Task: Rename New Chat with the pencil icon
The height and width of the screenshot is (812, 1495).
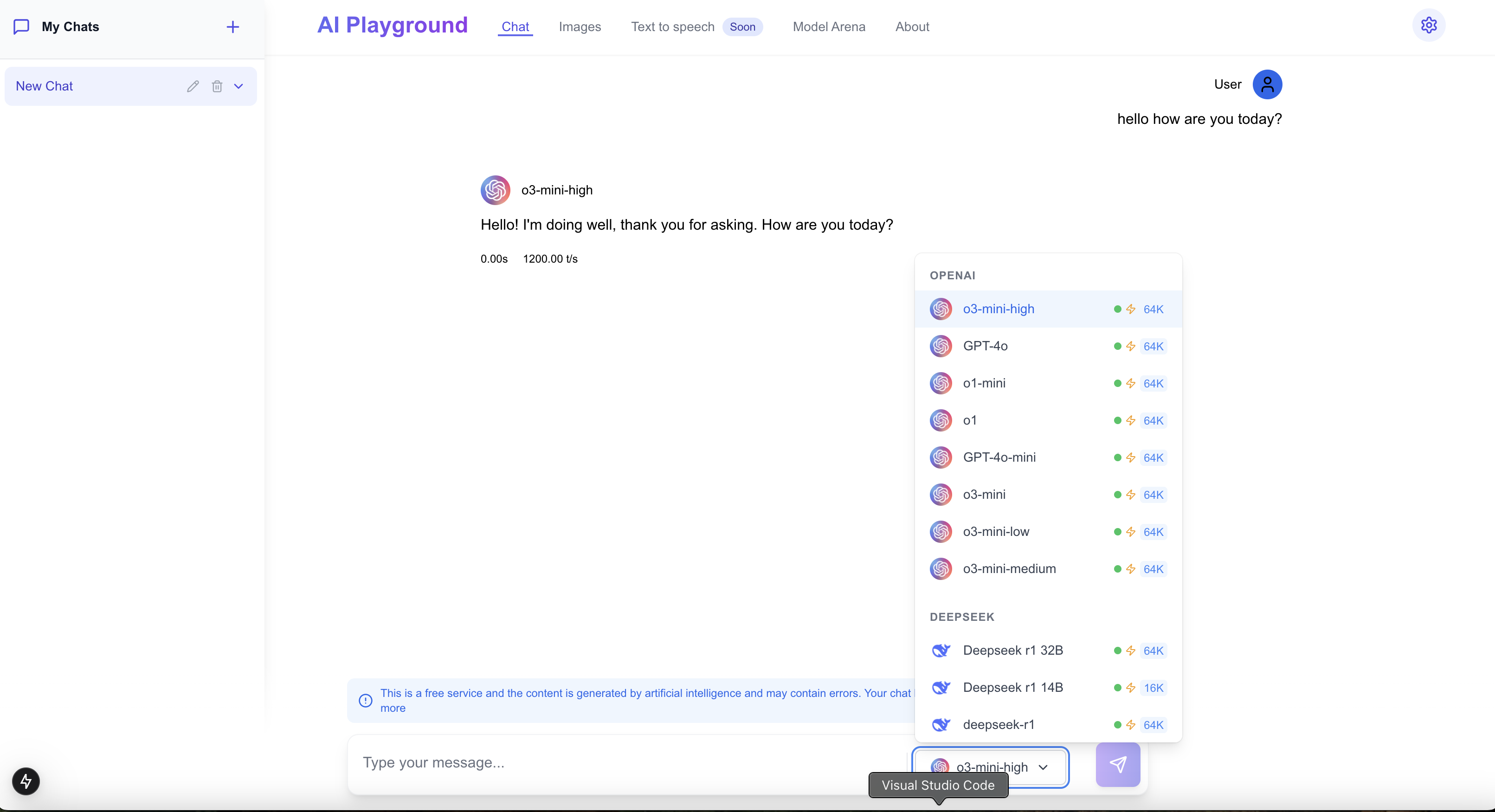Action: point(193,86)
